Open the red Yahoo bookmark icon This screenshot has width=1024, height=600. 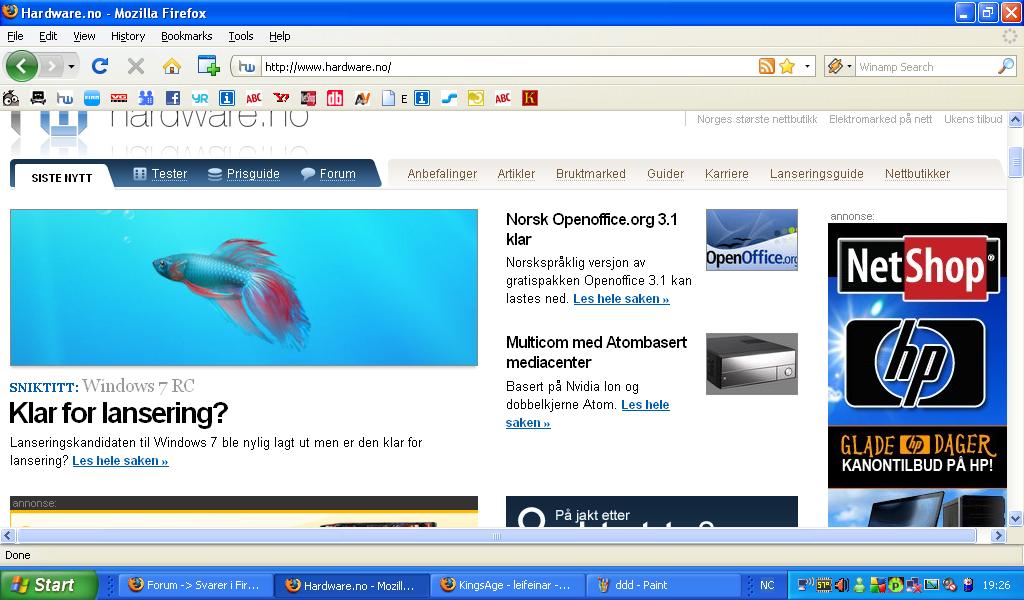[x=281, y=99]
